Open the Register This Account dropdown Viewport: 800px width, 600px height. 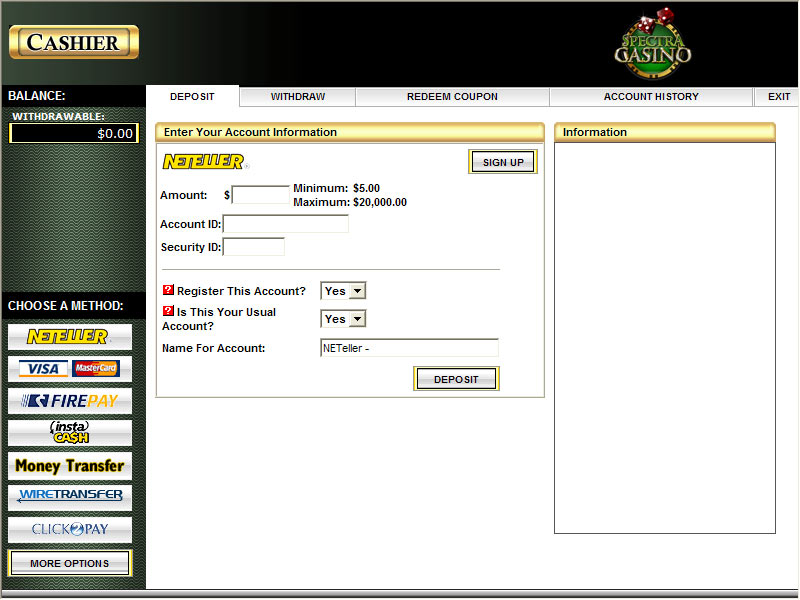tap(343, 291)
